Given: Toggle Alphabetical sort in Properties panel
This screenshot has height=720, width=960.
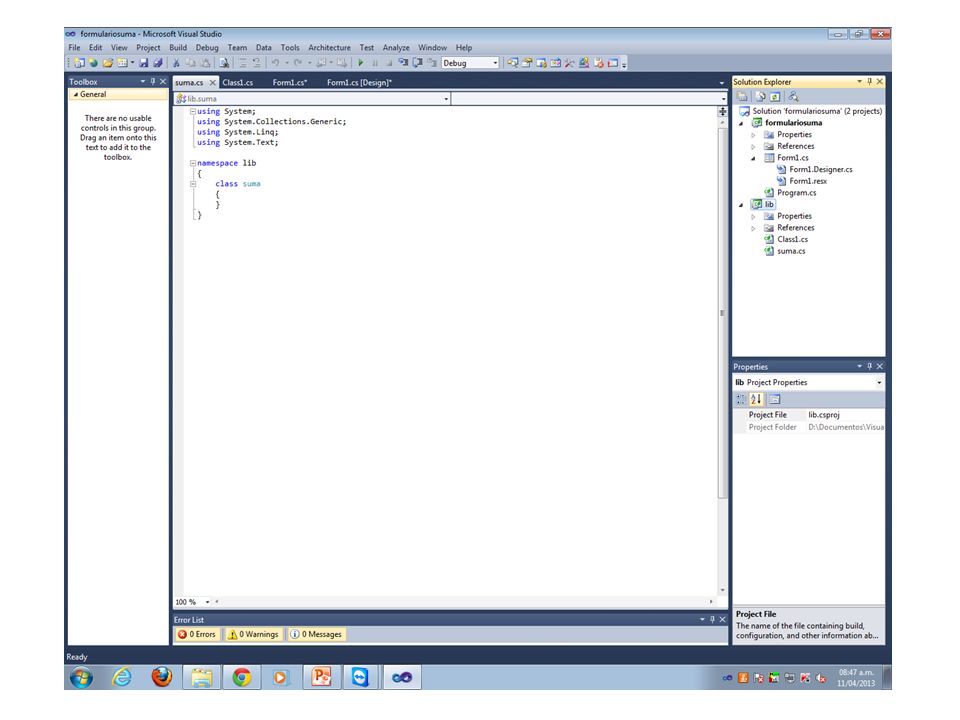Looking at the screenshot, I should [756, 399].
